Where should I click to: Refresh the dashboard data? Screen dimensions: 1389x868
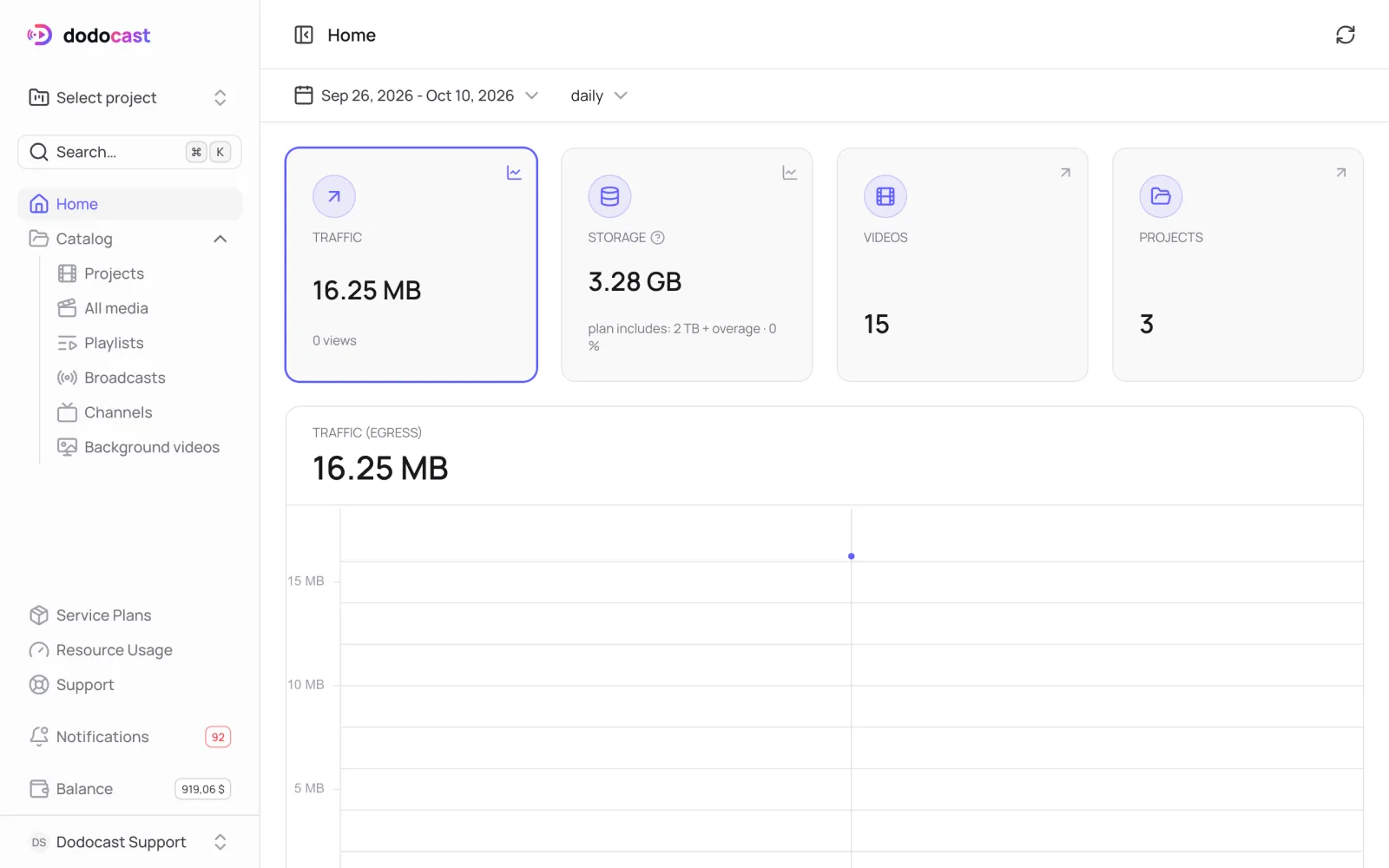[x=1345, y=35]
